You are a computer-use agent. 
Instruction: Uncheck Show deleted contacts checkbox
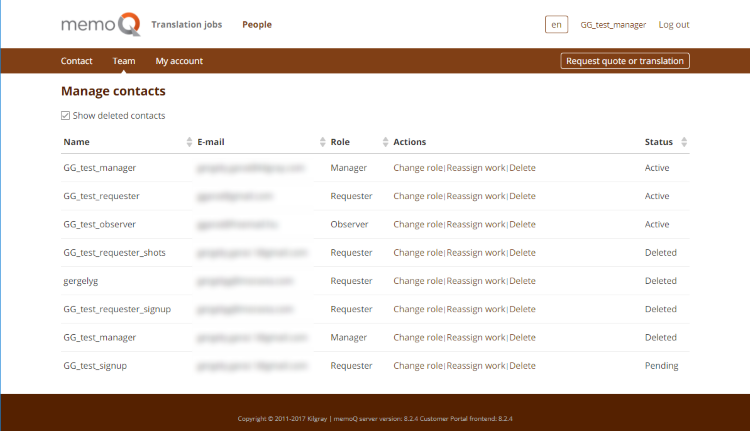(66, 116)
